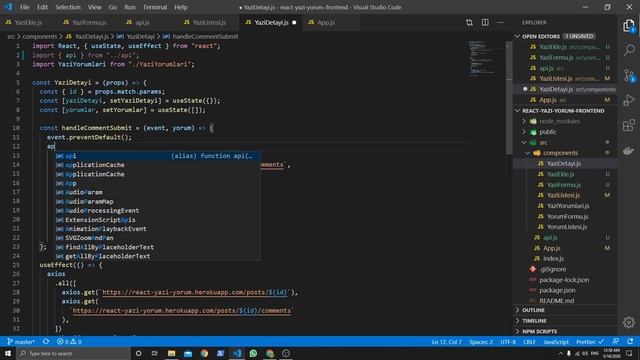640x360 pixels.
Task: Open the Run menu
Action: pos(130,7)
